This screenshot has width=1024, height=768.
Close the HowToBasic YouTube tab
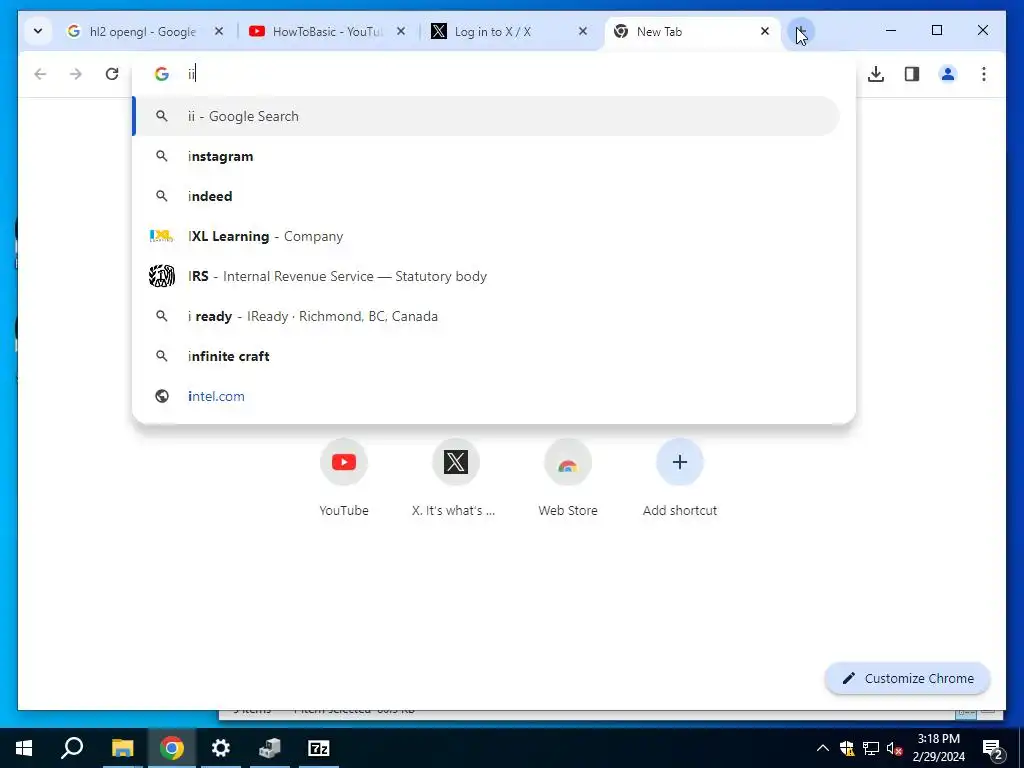coord(401,31)
